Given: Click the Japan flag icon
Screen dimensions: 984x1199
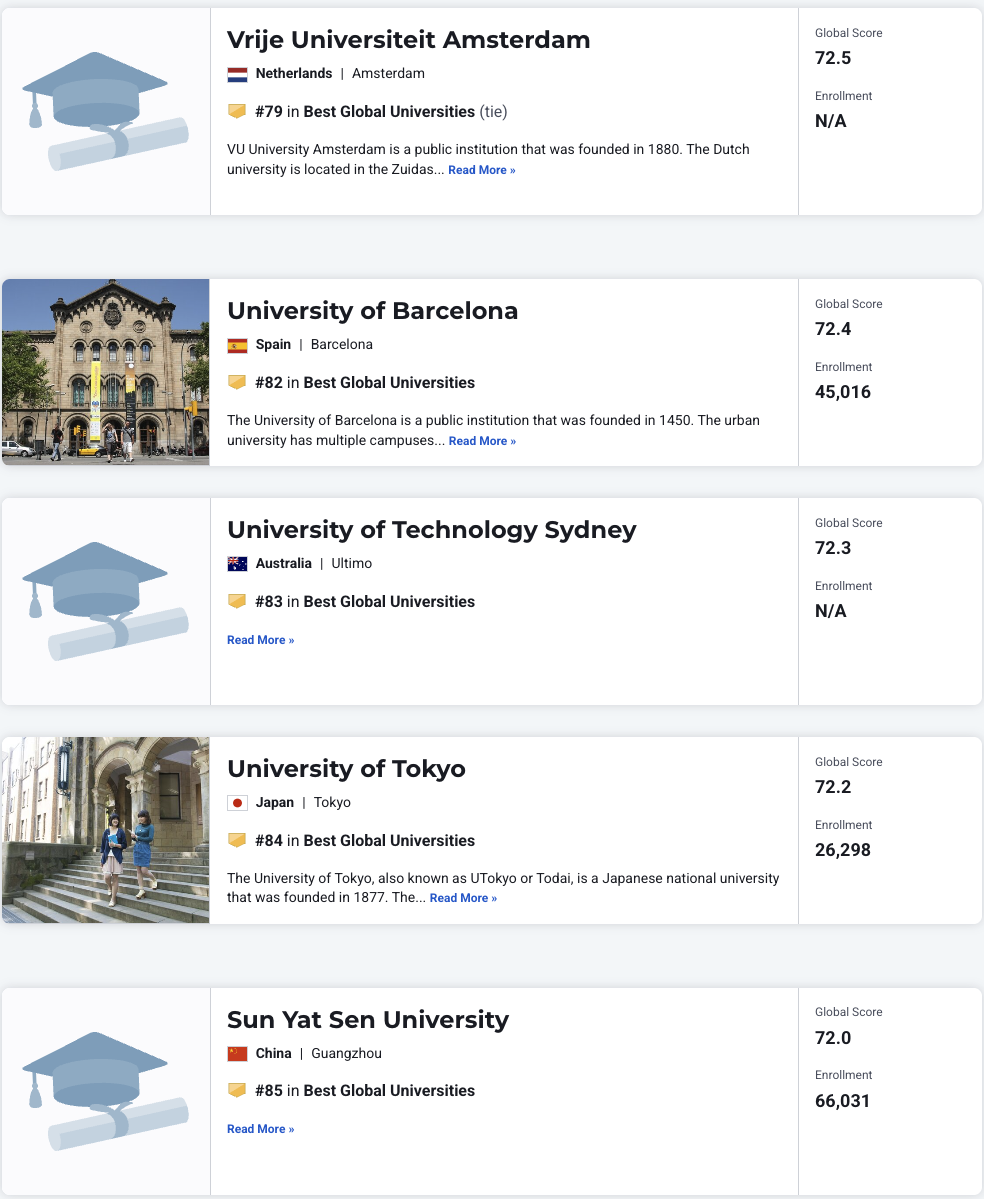Looking at the screenshot, I should [x=237, y=803].
